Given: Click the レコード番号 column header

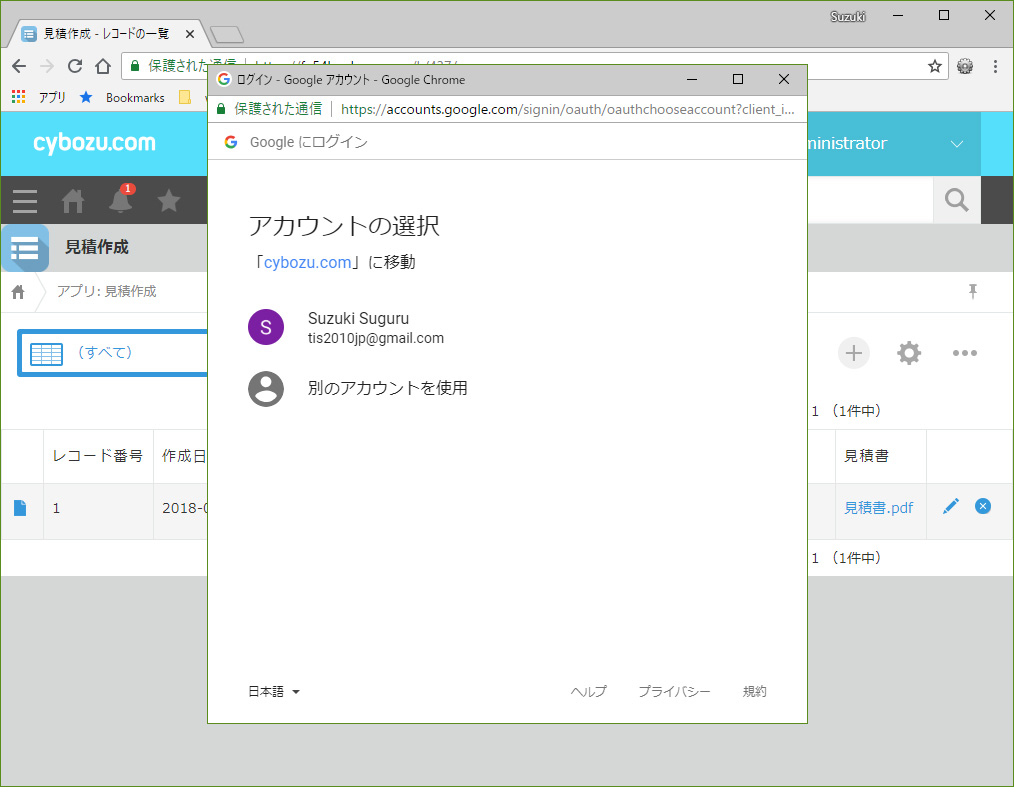Looking at the screenshot, I should (x=98, y=456).
